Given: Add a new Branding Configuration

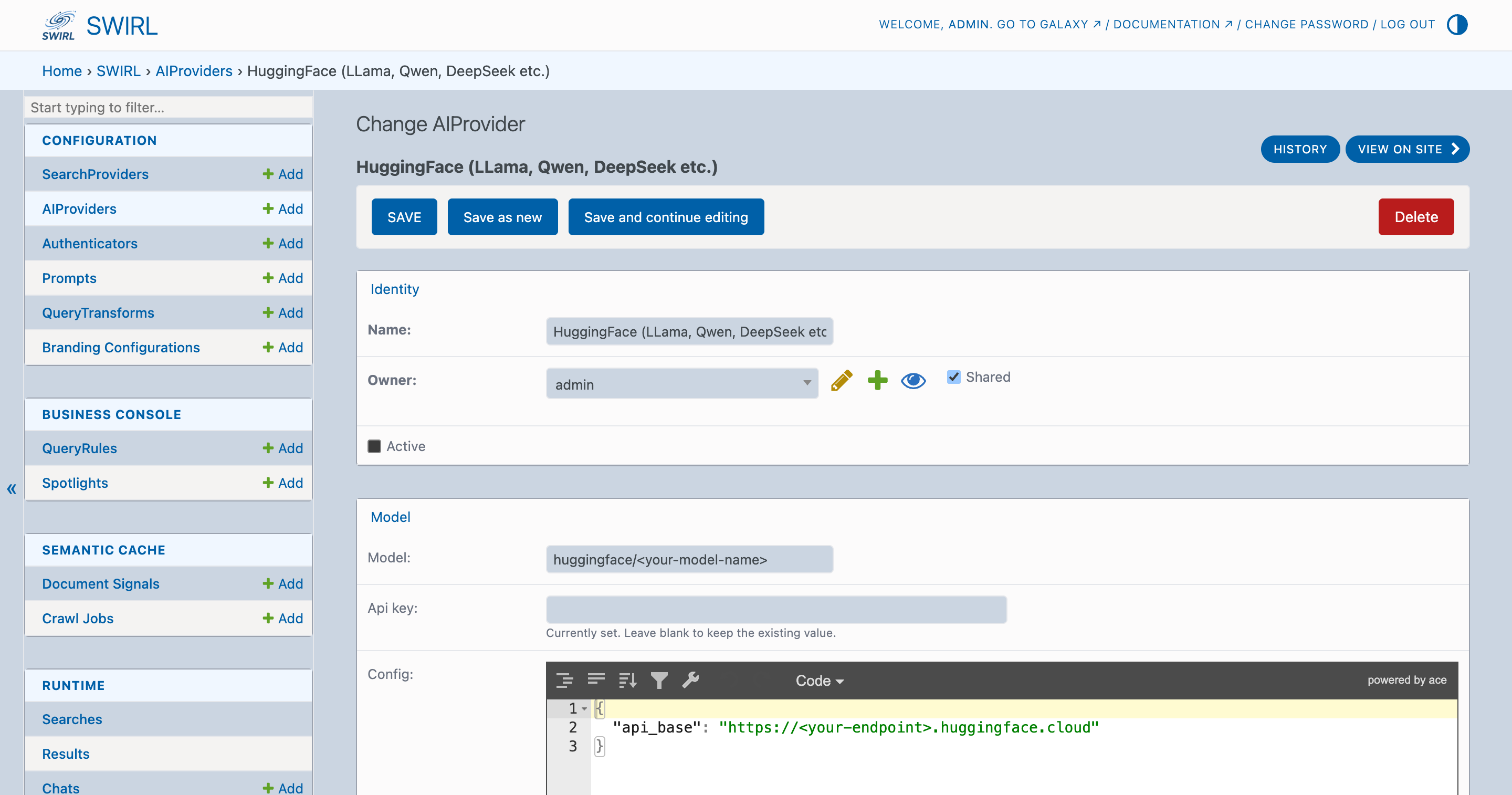Looking at the screenshot, I should [283, 347].
